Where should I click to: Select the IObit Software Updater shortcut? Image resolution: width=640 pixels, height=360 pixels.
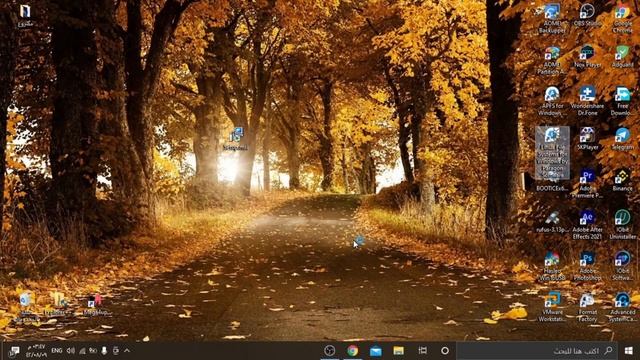click(x=622, y=266)
